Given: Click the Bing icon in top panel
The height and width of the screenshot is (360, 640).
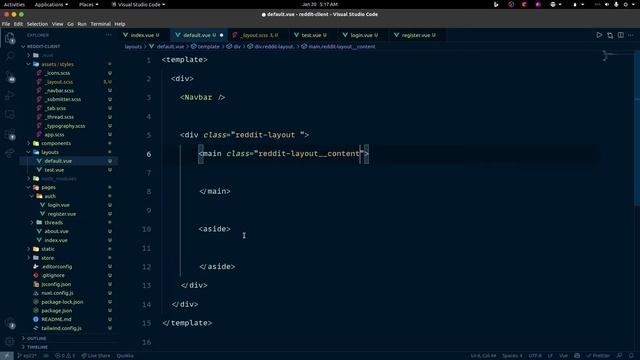Looking at the screenshot, I should [x=496, y=4].
